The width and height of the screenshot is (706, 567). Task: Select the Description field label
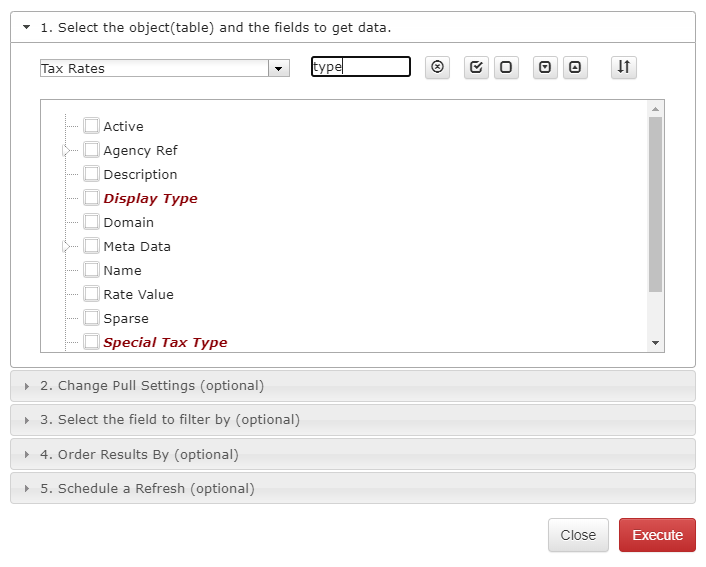(x=140, y=175)
